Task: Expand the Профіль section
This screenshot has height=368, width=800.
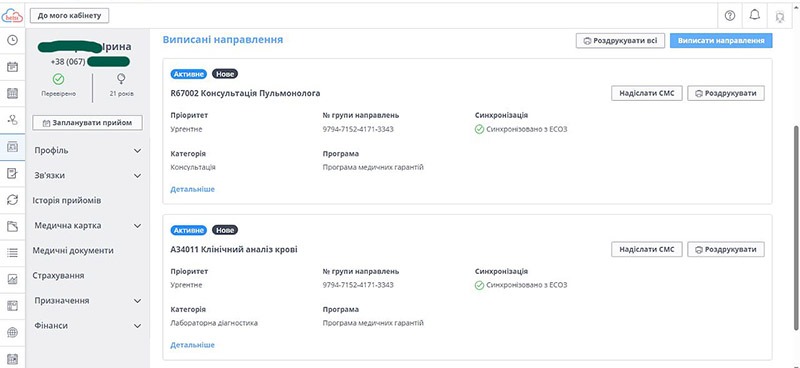Action: click(x=87, y=151)
